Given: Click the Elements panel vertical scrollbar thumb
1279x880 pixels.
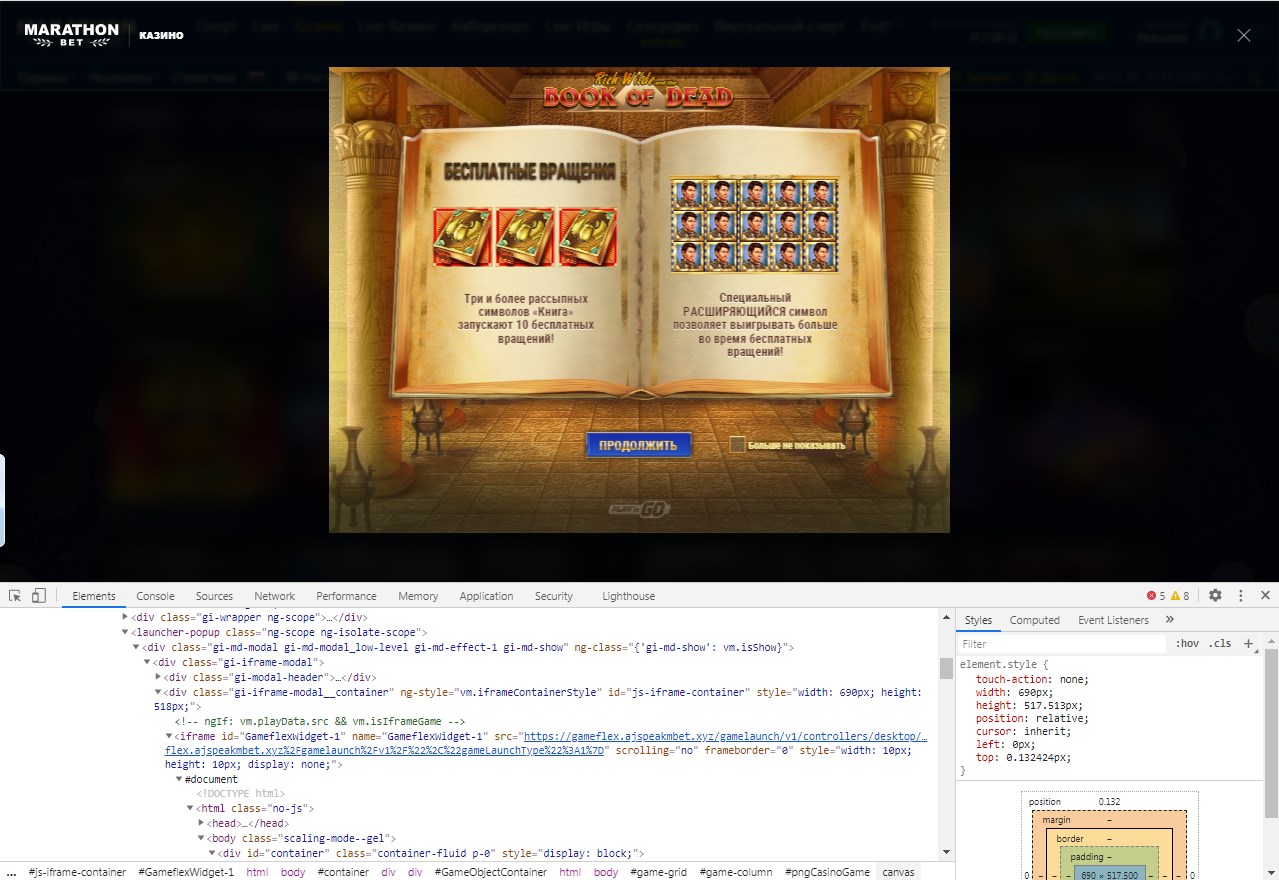Looking at the screenshot, I should [x=946, y=668].
